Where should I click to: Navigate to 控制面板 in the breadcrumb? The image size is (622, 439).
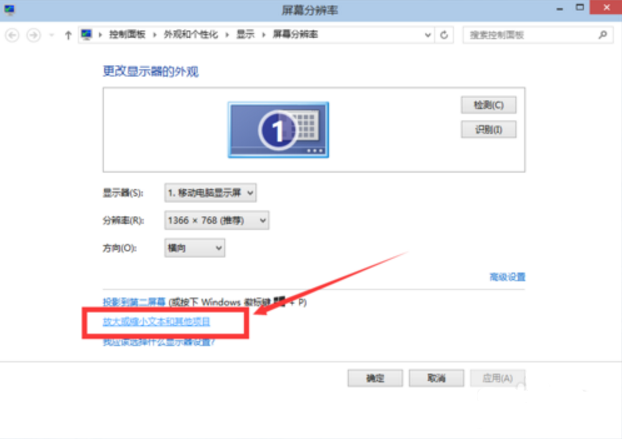coord(127,34)
